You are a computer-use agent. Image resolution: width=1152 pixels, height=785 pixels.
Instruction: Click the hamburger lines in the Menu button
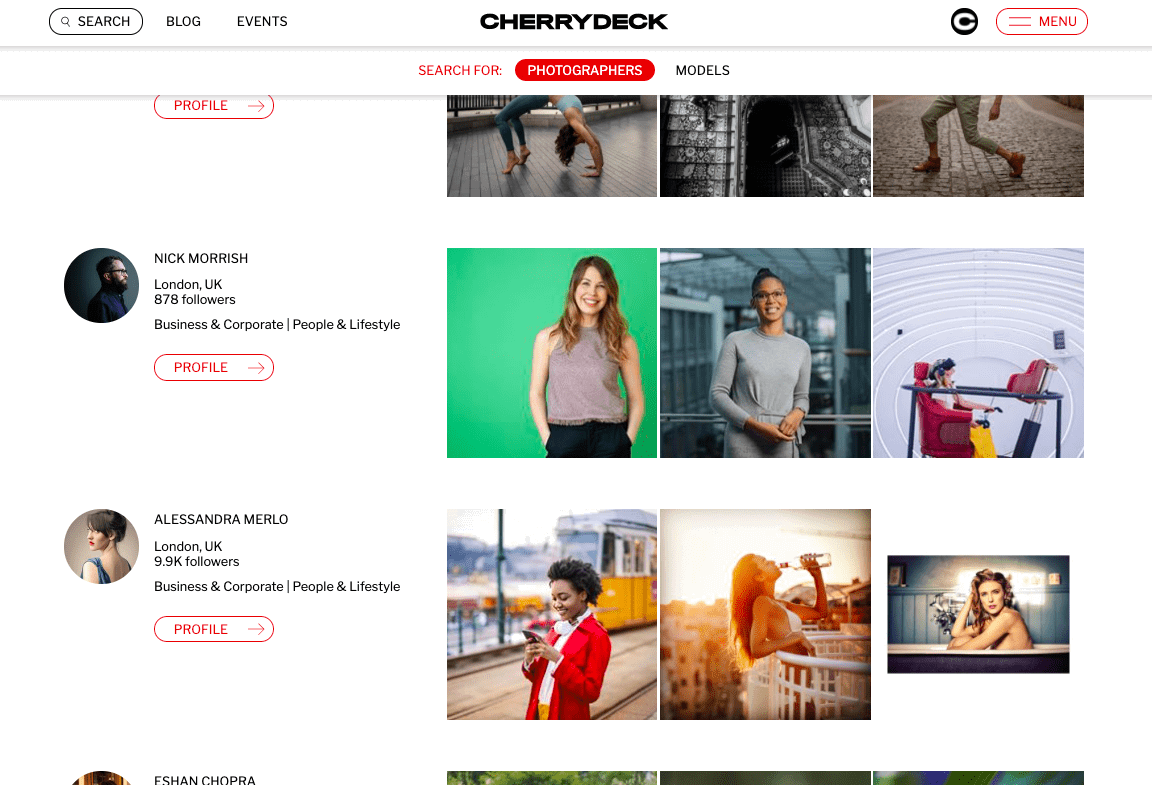[x=1019, y=21]
